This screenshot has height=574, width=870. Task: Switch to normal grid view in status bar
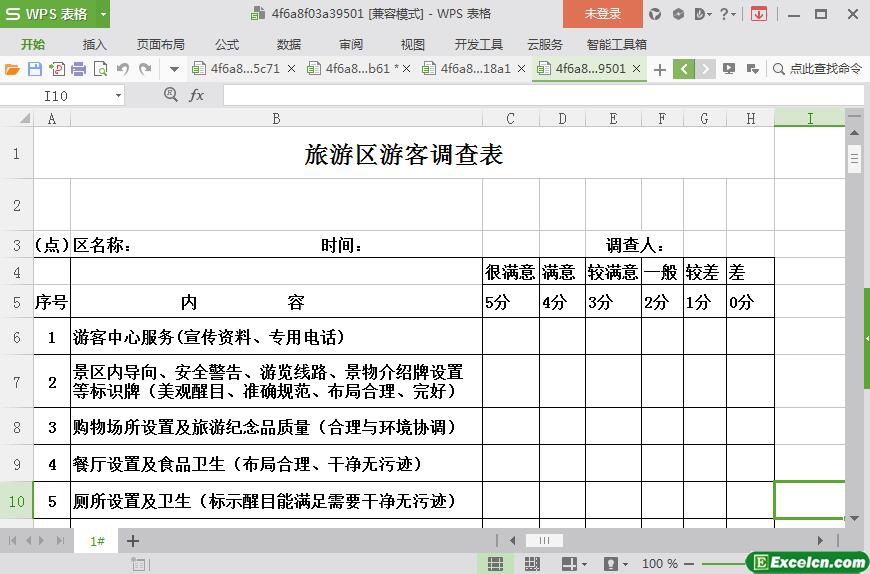(494, 564)
